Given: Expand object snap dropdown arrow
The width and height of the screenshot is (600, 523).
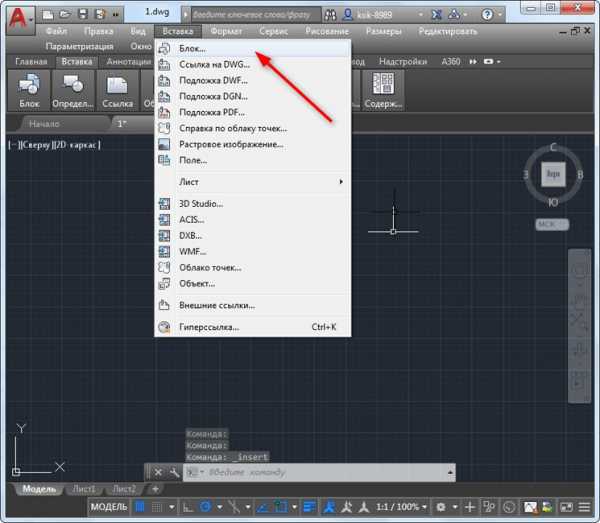Looking at the screenshot, I should tap(294, 507).
